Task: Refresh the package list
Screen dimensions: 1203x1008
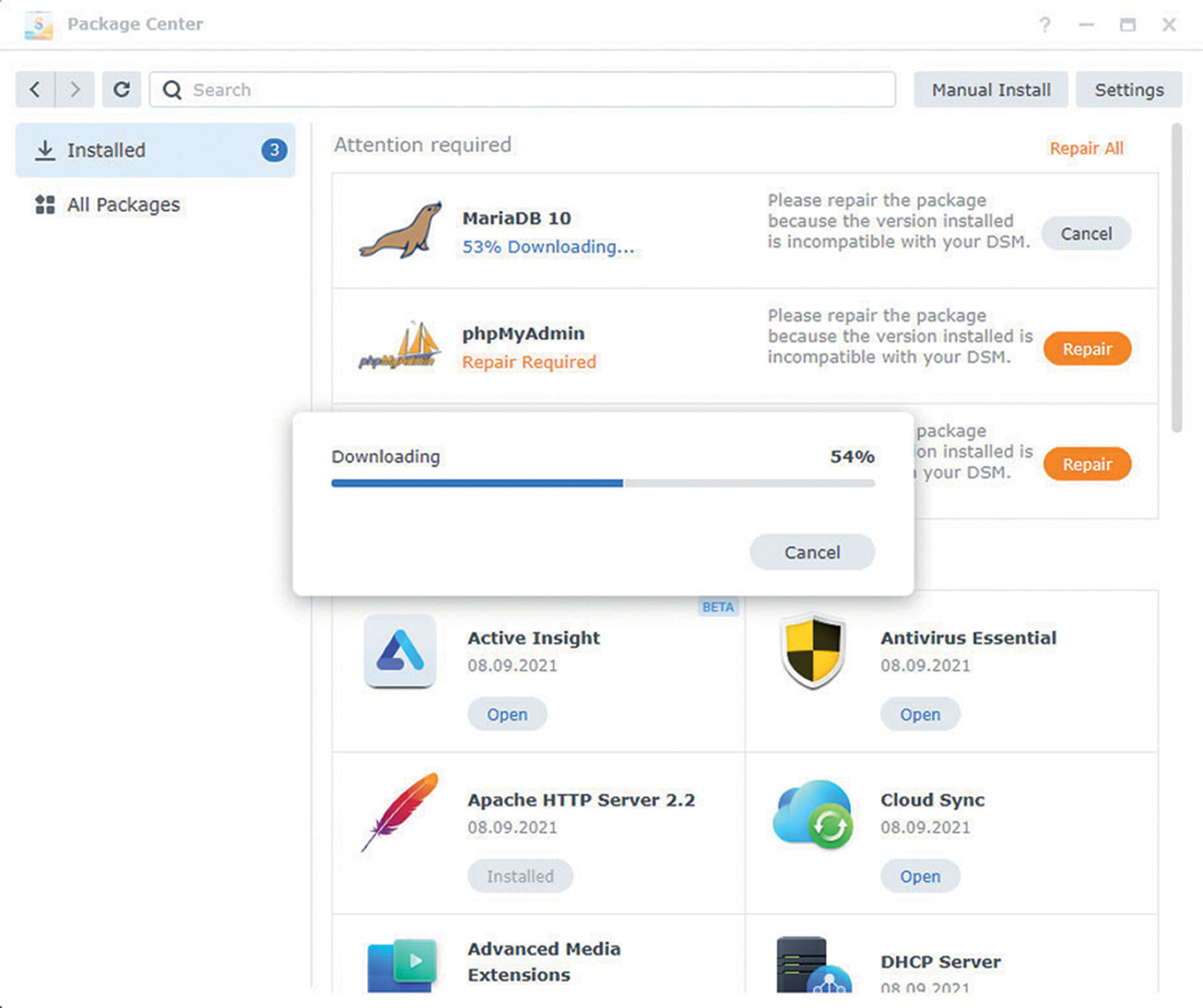Action: tap(122, 89)
